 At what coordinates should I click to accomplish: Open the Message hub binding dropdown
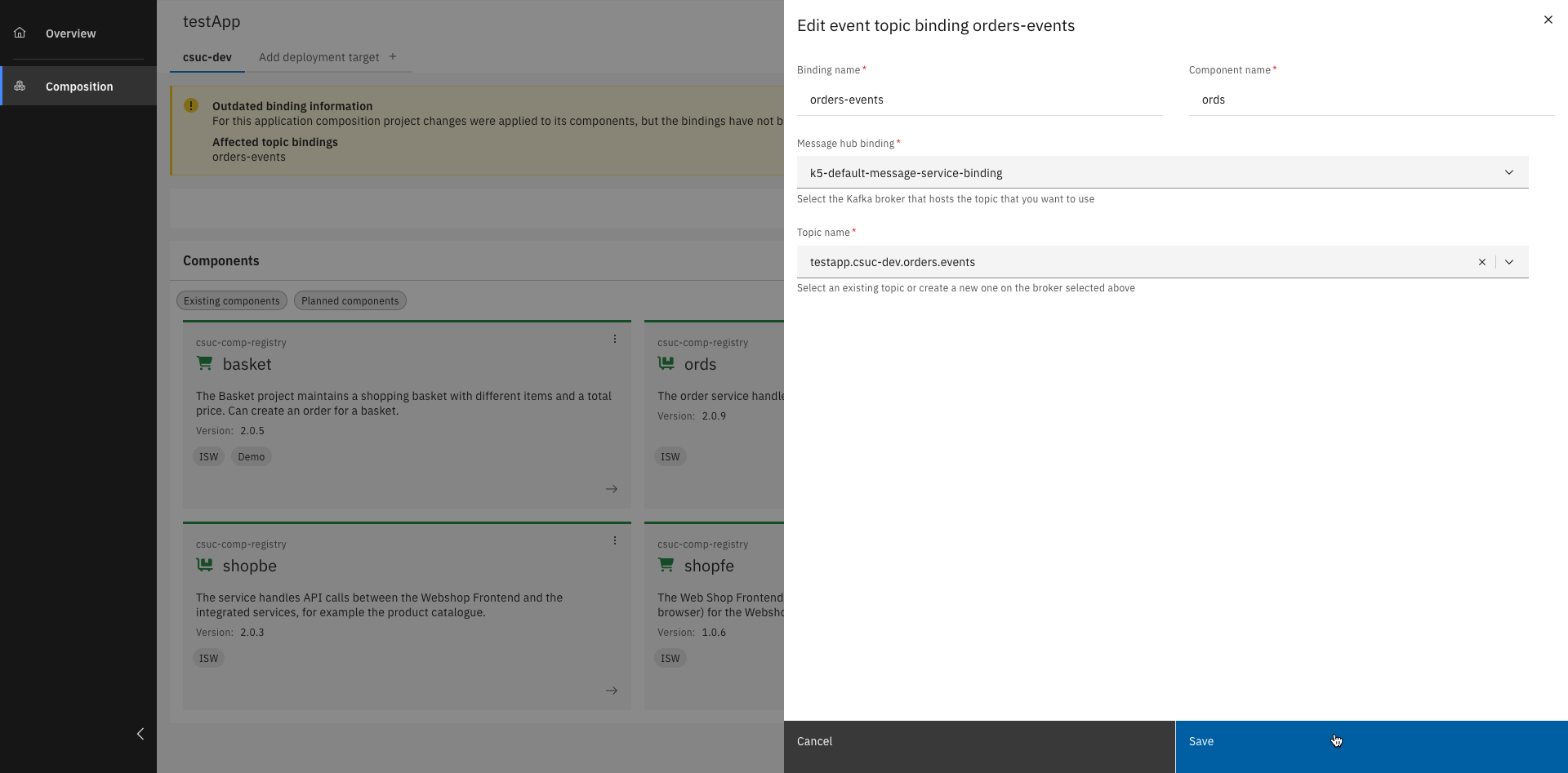click(1508, 172)
